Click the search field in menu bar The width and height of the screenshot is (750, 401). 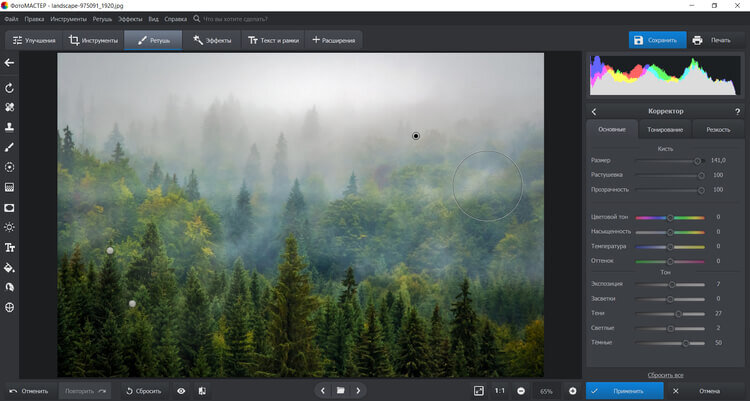(x=234, y=19)
